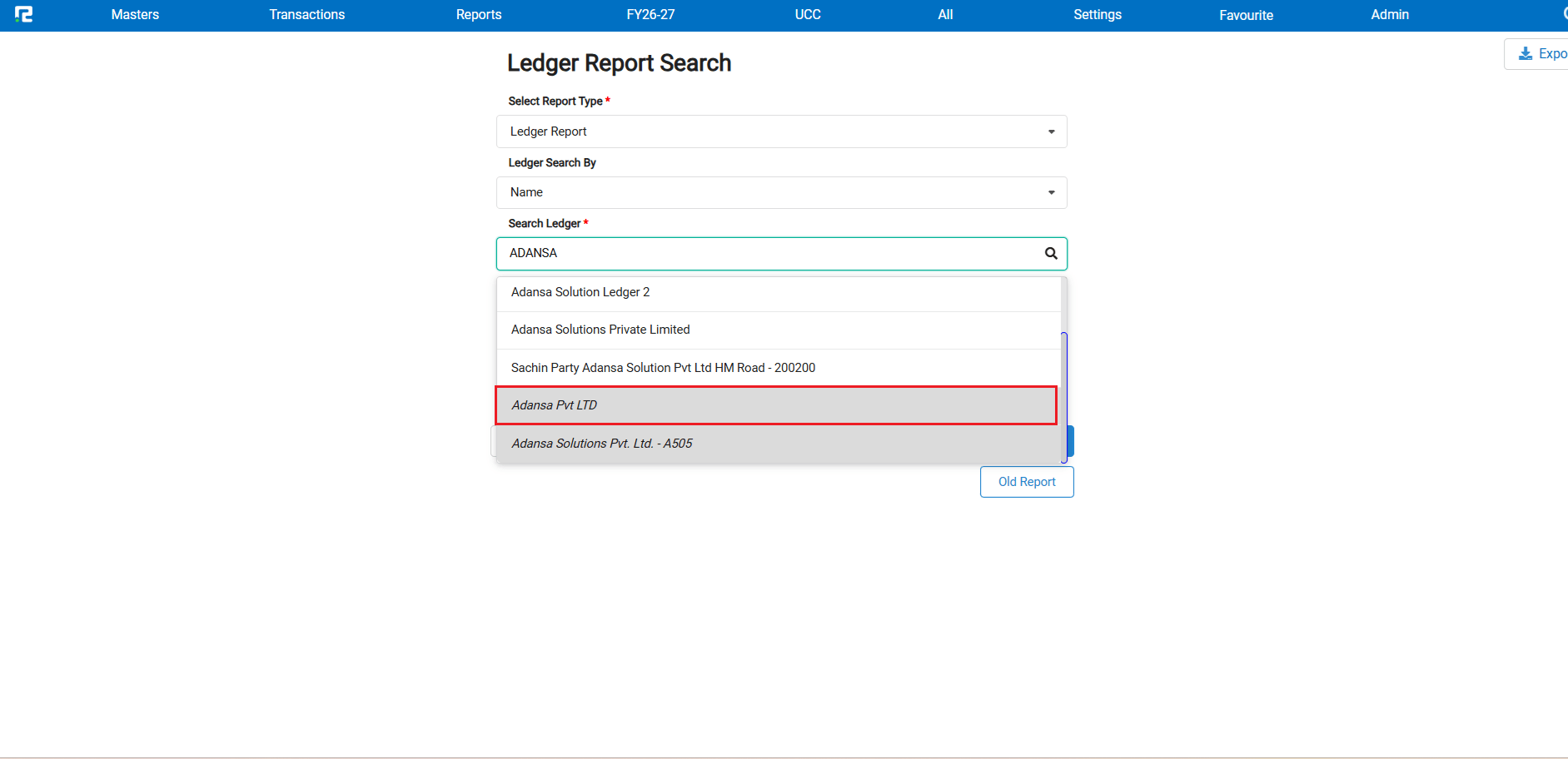The height and width of the screenshot is (759, 1568).
Task: Open the Settings menu
Action: pos(1097,14)
